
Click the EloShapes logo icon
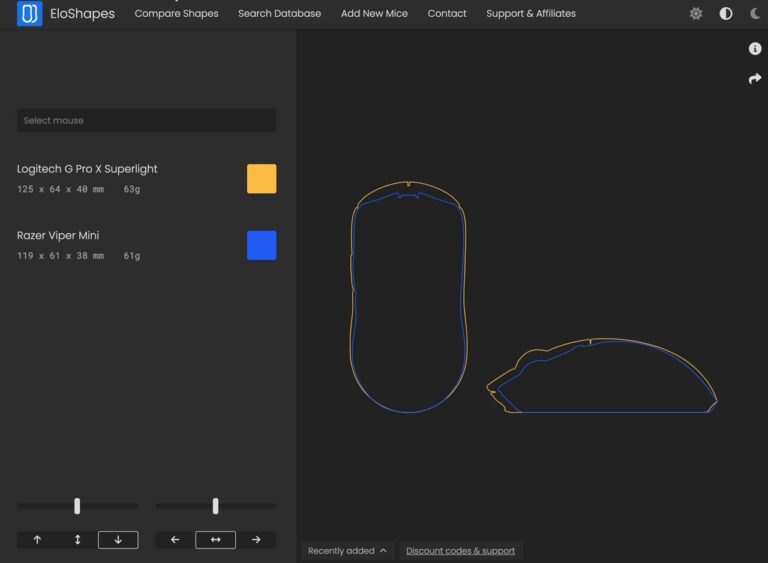pos(30,14)
